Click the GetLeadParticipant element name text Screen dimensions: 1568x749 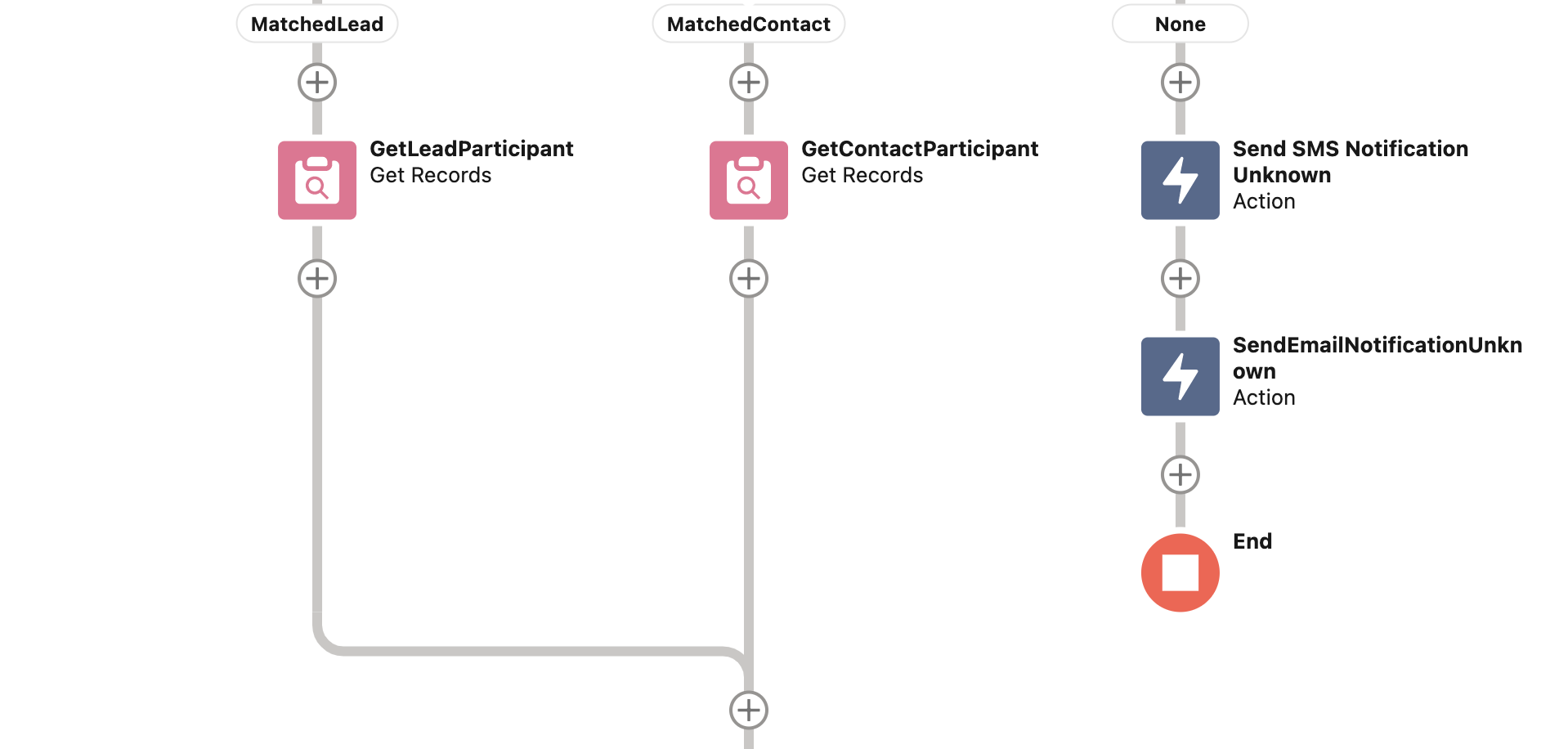click(x=471, y=149)
